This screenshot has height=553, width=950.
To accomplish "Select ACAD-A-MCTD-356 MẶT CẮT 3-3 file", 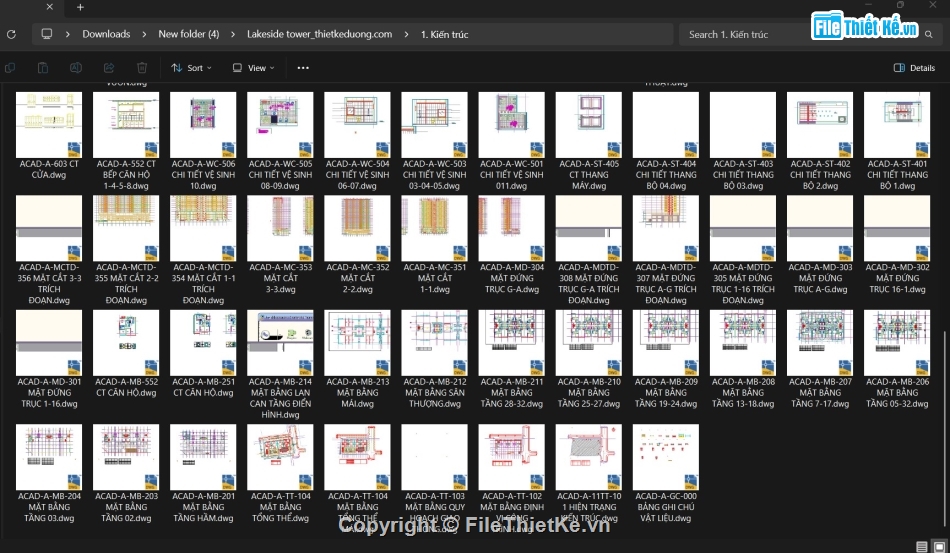I will pos(49,250).
